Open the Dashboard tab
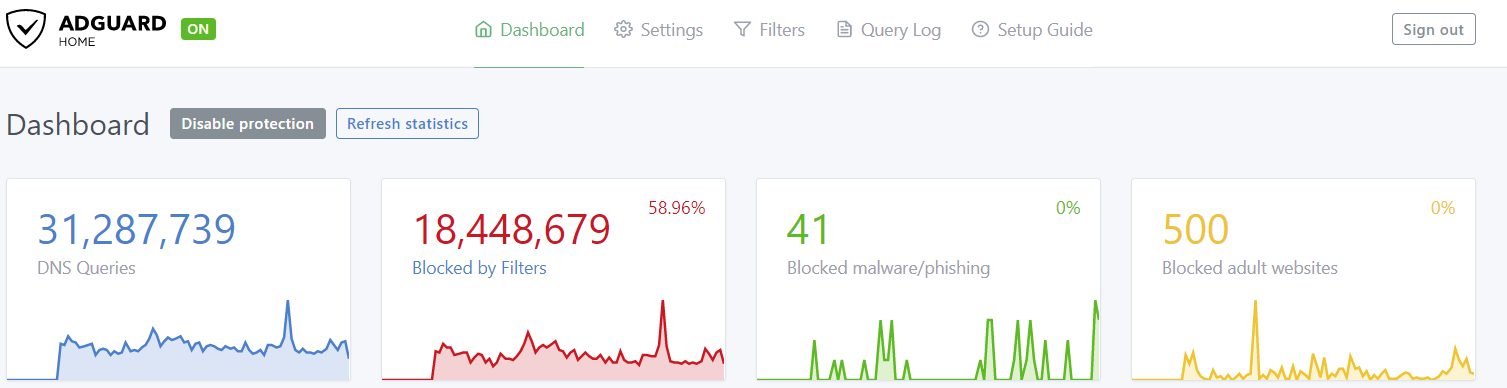The image size is (1507, 388). 529,30
